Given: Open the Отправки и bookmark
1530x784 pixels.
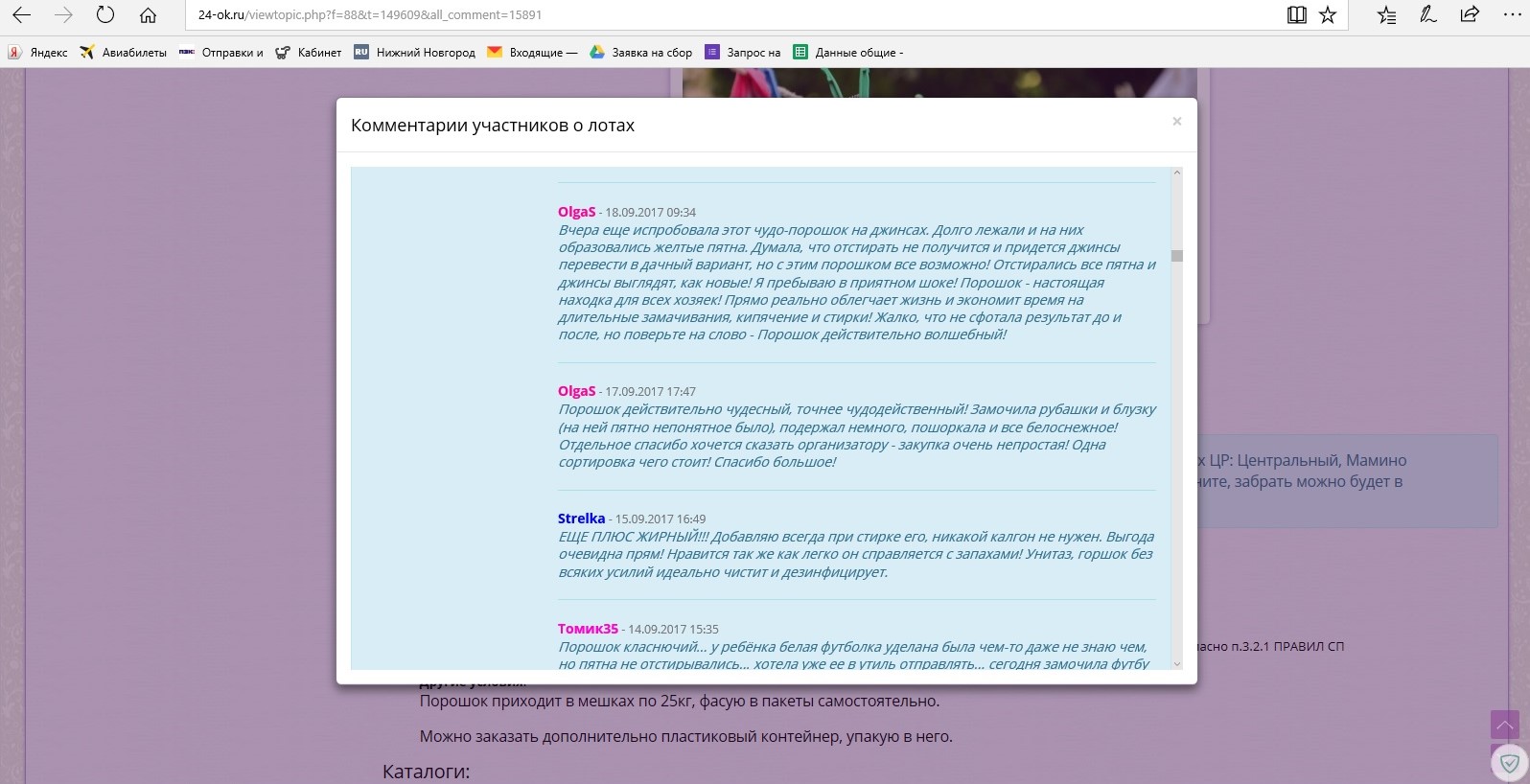Looking at the screenshot, I should click(x=221, y=53).
